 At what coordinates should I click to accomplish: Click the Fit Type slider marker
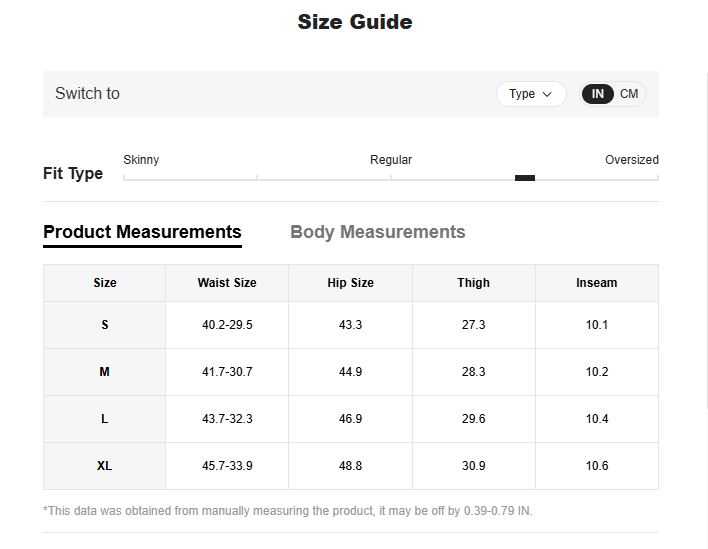point(525,178)
